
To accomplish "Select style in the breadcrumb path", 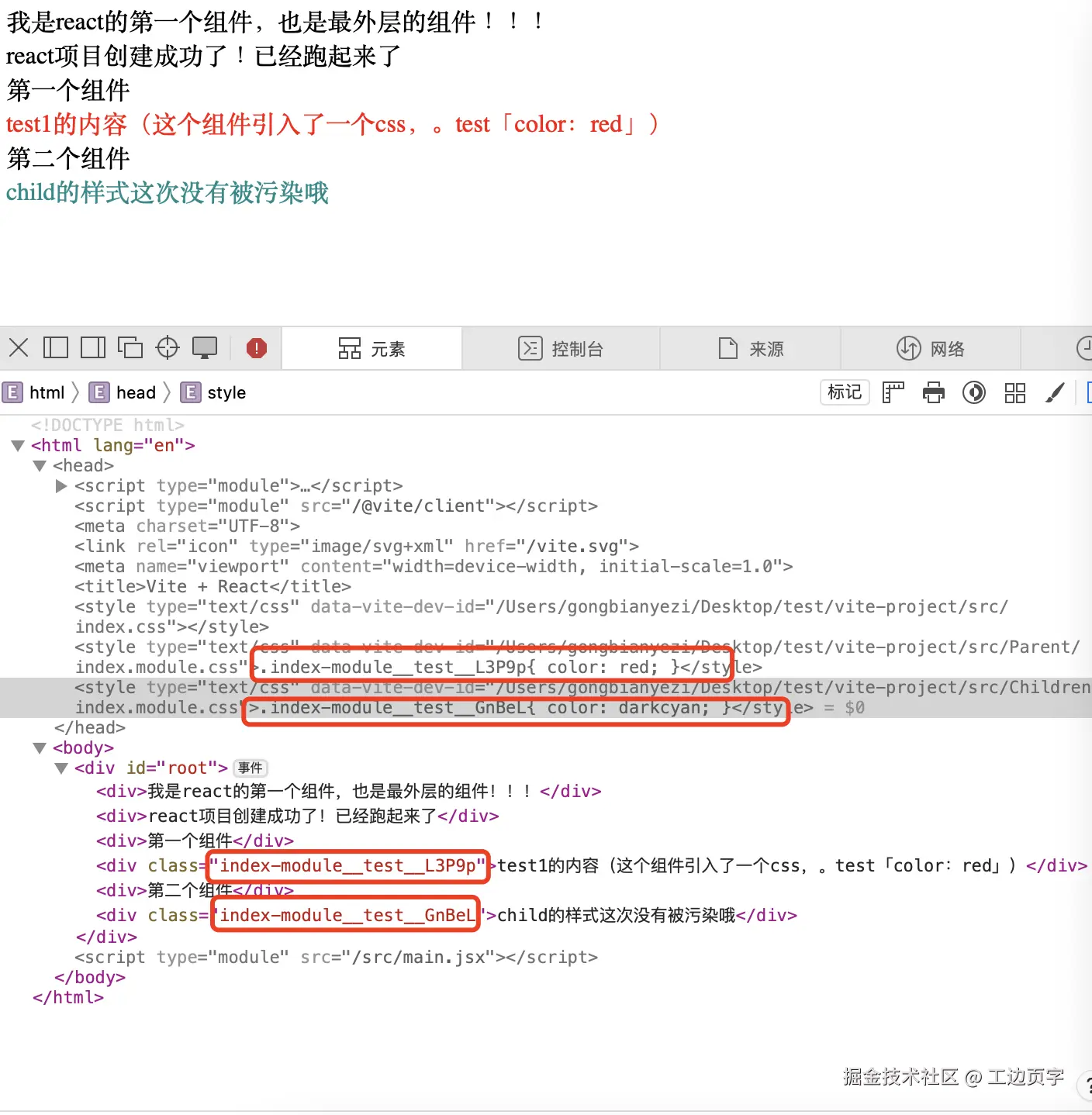I will 213,392.
